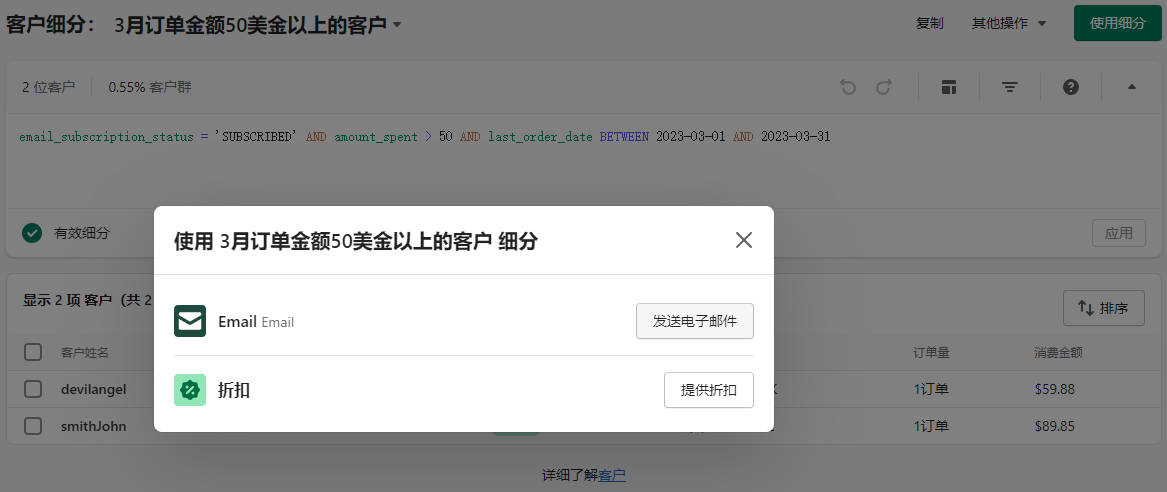Click the 提供折扣 button

[x=709, y=390]
